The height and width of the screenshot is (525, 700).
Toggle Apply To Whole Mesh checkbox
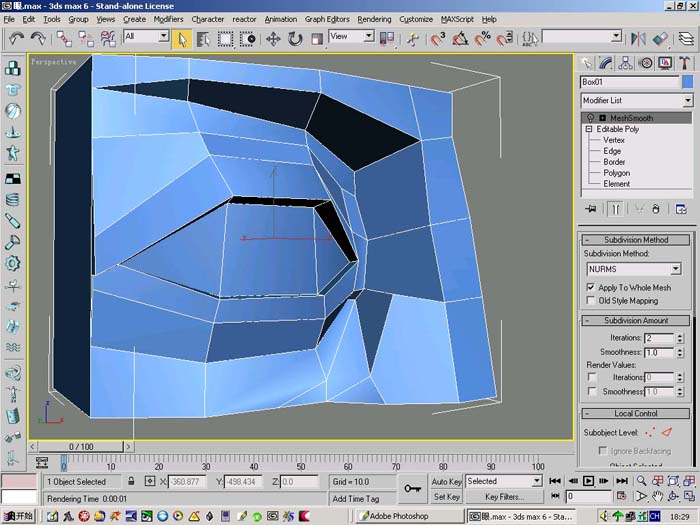pyautogui.click(x=591, y=287)
